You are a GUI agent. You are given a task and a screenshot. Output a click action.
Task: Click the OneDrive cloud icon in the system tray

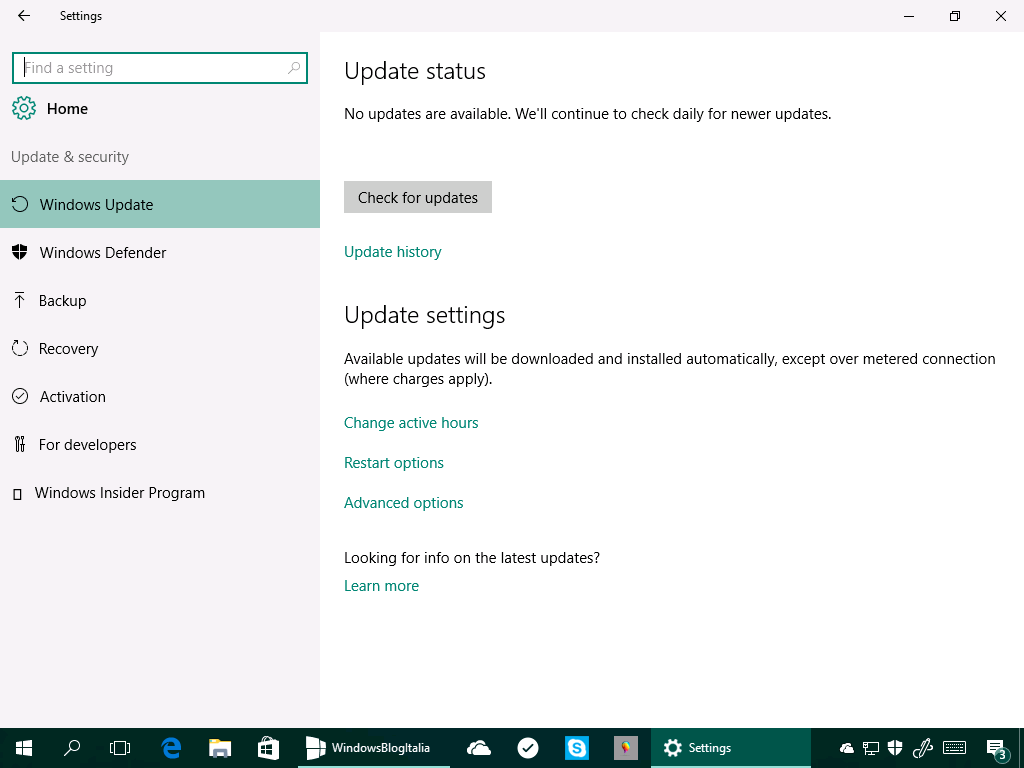click(x=847, y=748)
